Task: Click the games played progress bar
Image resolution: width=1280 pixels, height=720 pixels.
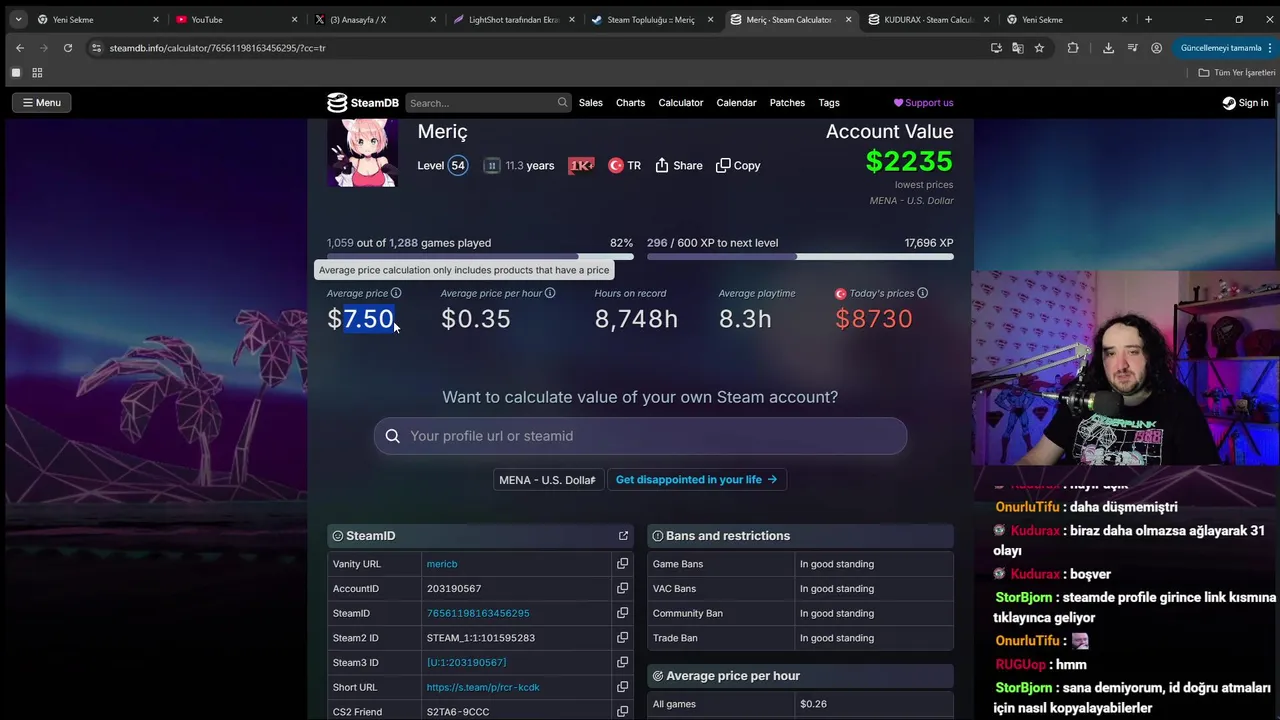Action: click(480, 257)
